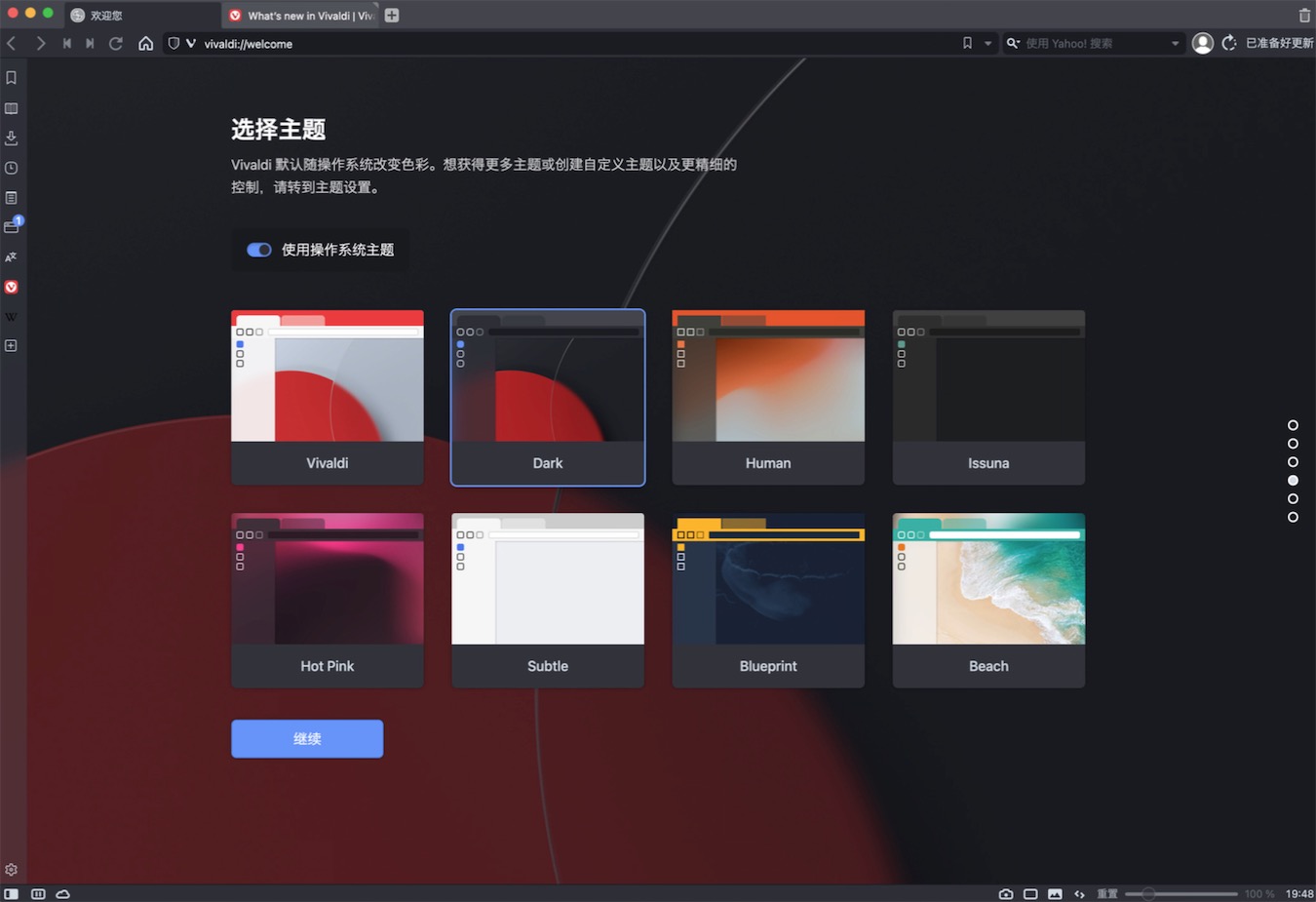Open the Vivaldi web panel icon

point(12,287)
